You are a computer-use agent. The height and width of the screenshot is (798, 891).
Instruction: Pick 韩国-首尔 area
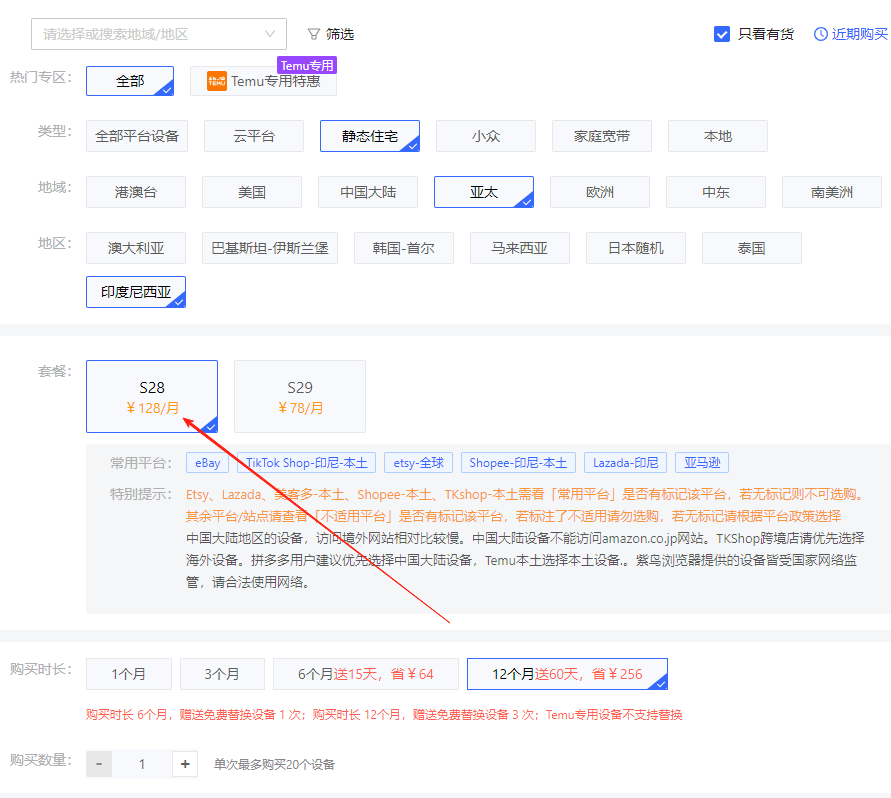pyautogui.click(x=403, y=248)
